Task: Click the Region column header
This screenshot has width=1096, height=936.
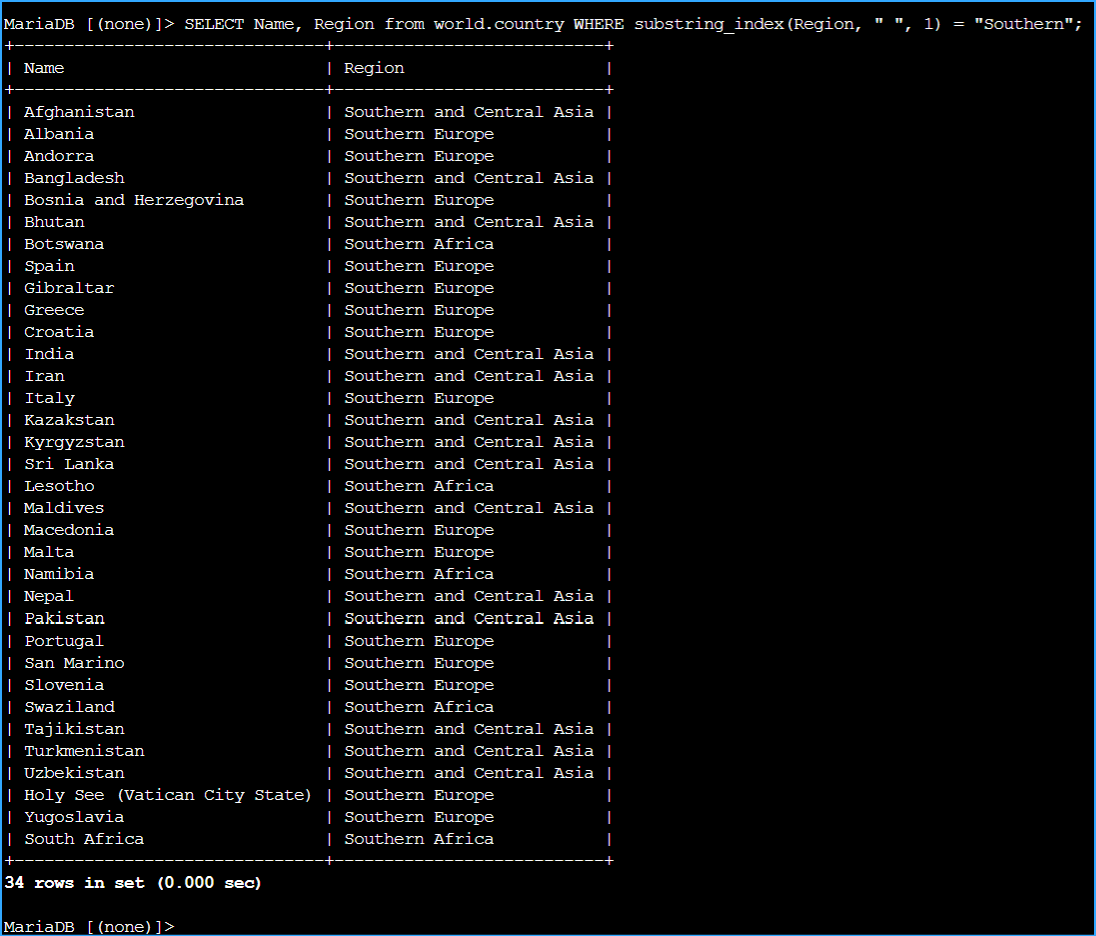Action: pos(372,67)
